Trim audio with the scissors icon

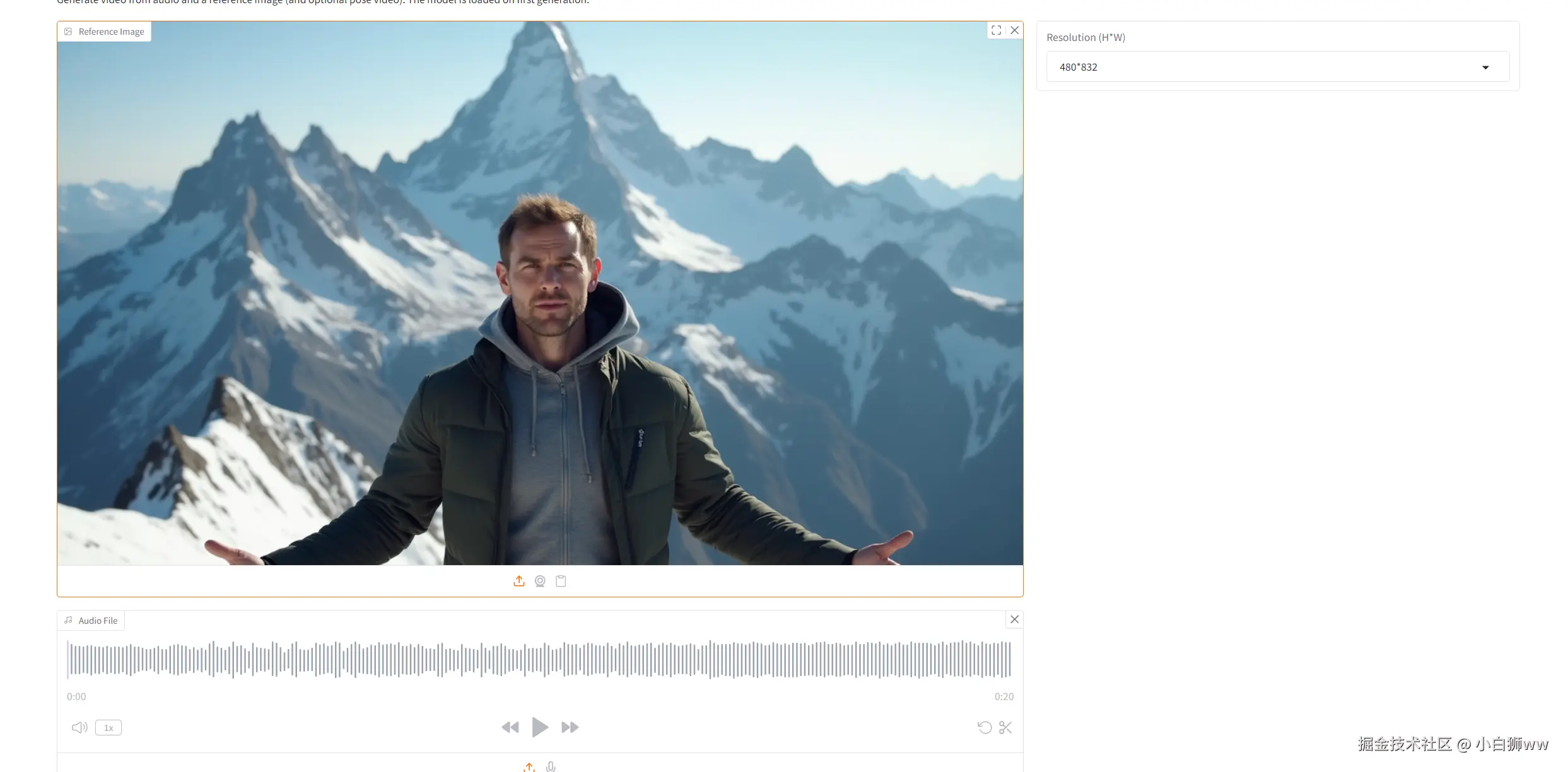point(1005,727)
